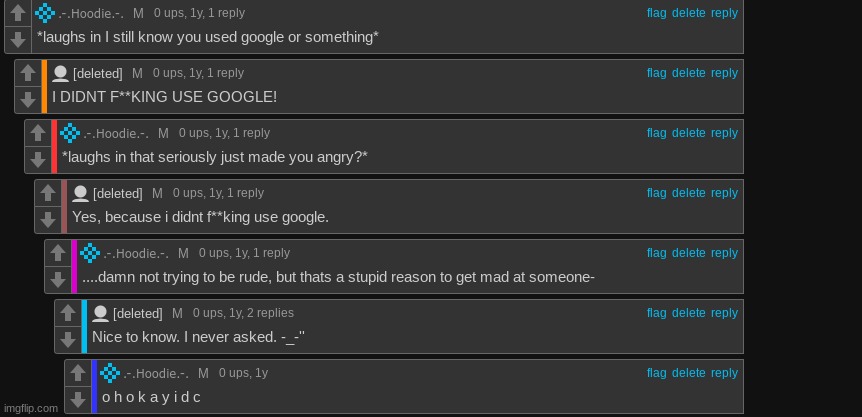Click Hoodie's blue pixel avatar on top comment
This screenshot has width=862, height=417.
click(x=45, y=13)
